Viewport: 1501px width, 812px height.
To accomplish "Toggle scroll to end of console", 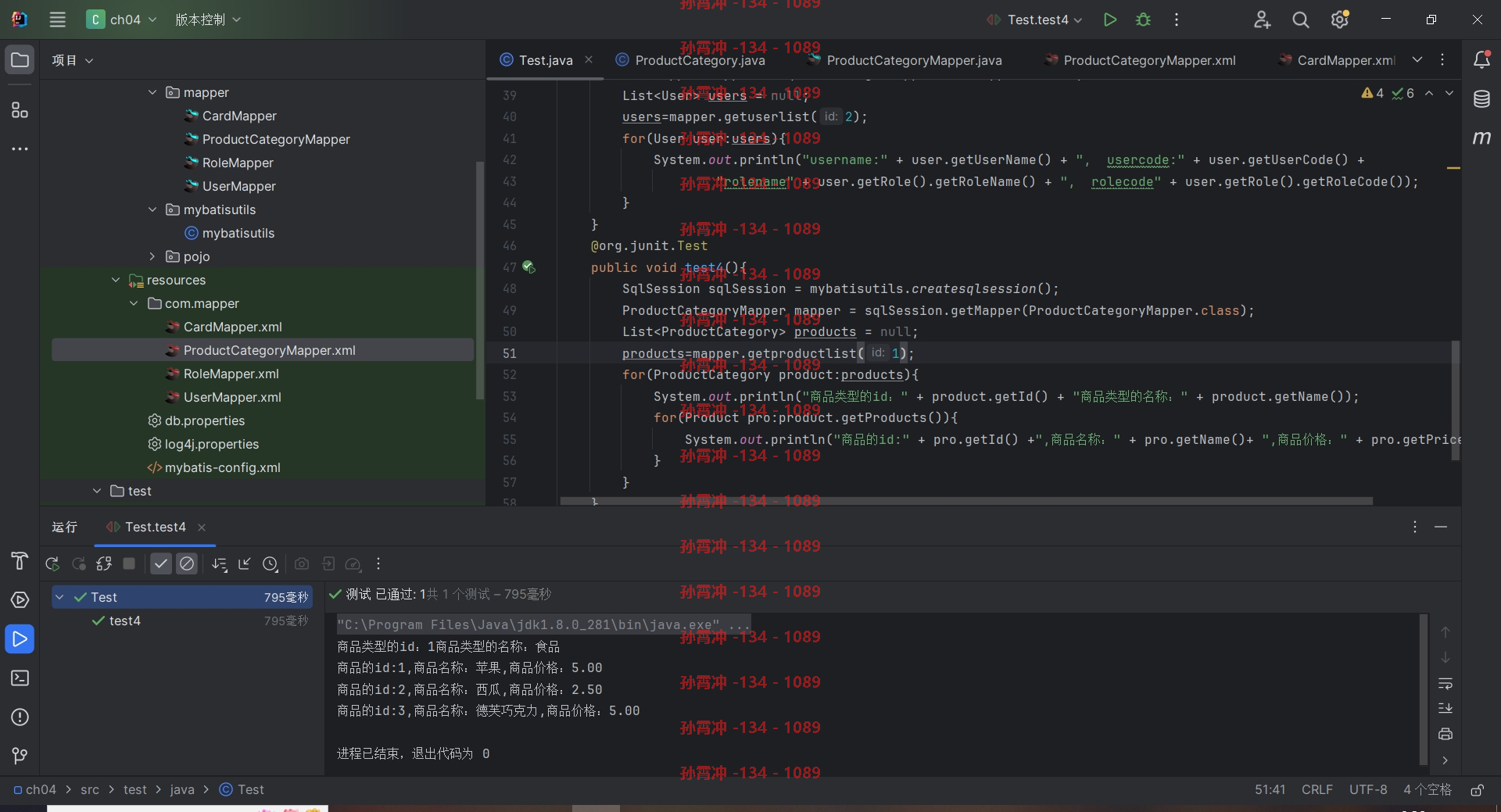I will point(1445,709).
